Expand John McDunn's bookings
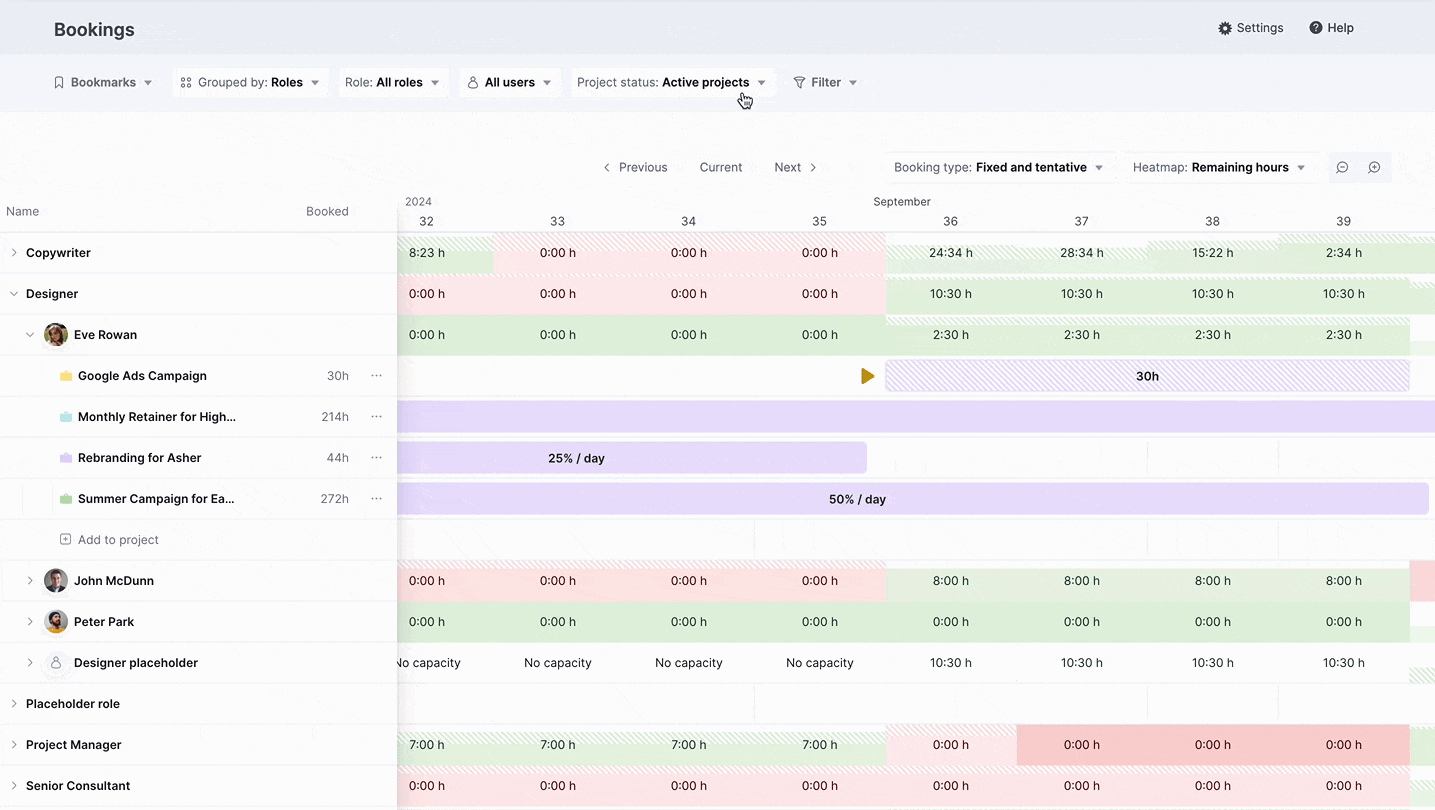 (x=30, y=581)
